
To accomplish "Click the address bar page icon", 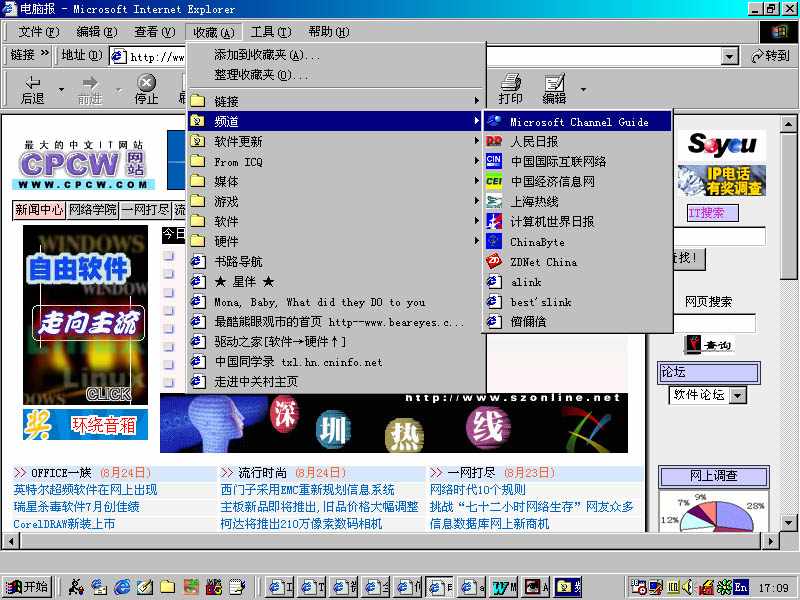I will (118, 56).
